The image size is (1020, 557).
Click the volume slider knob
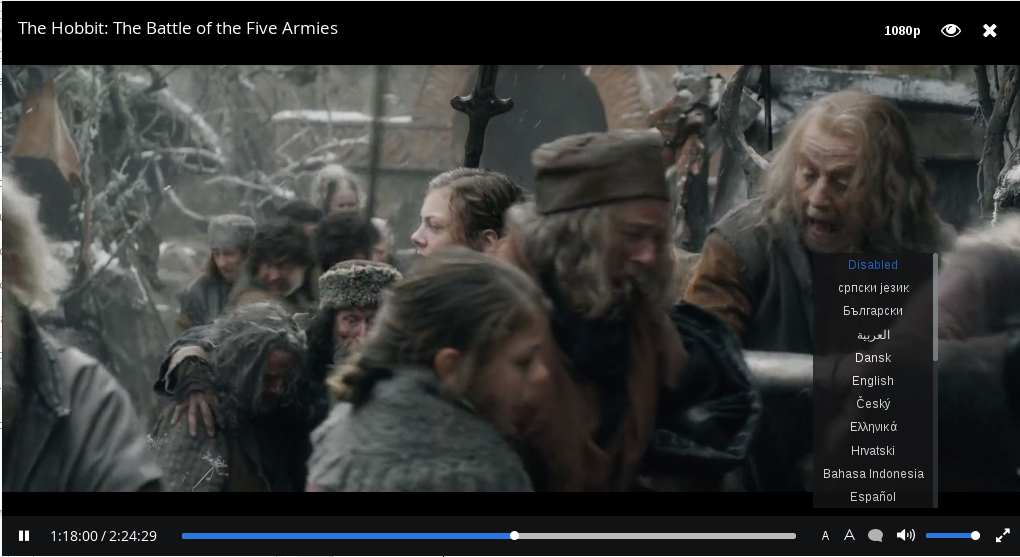click(975, 536)
